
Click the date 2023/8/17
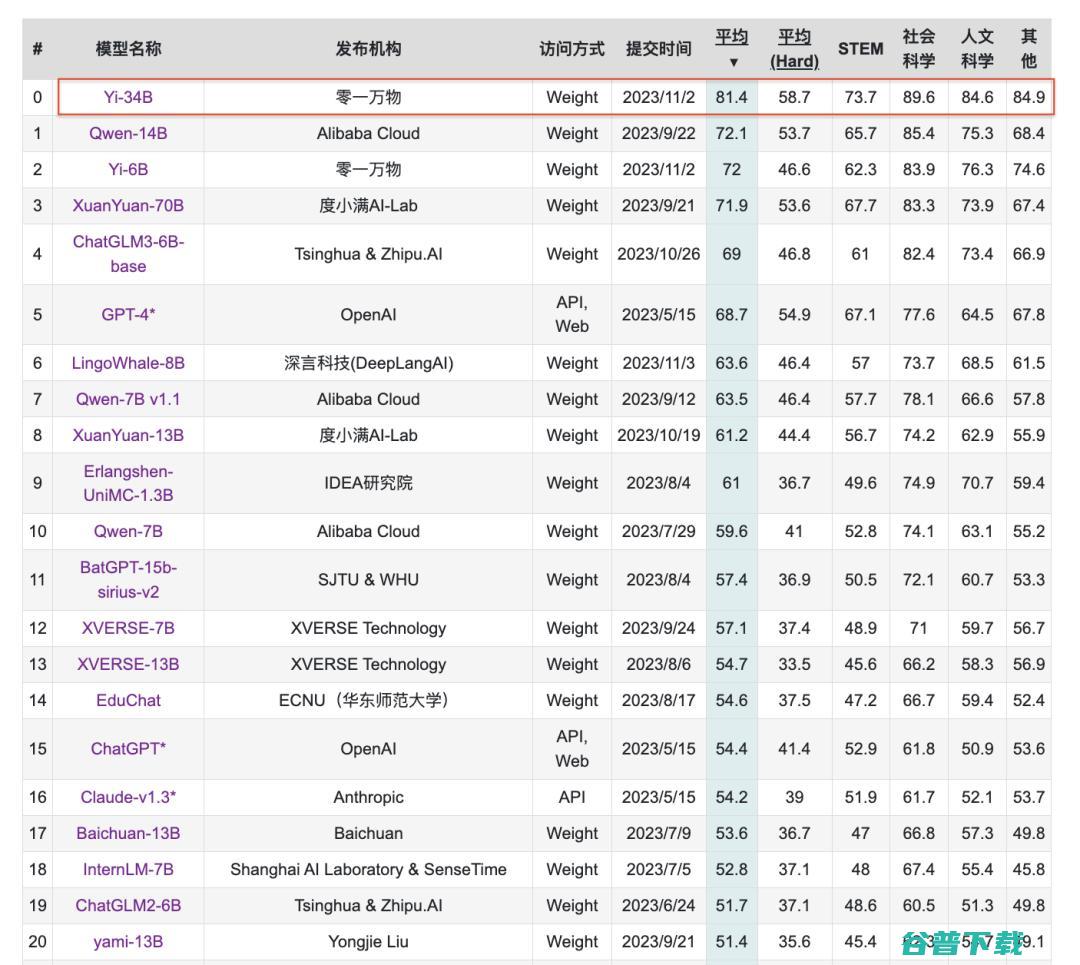coord(658,701)
